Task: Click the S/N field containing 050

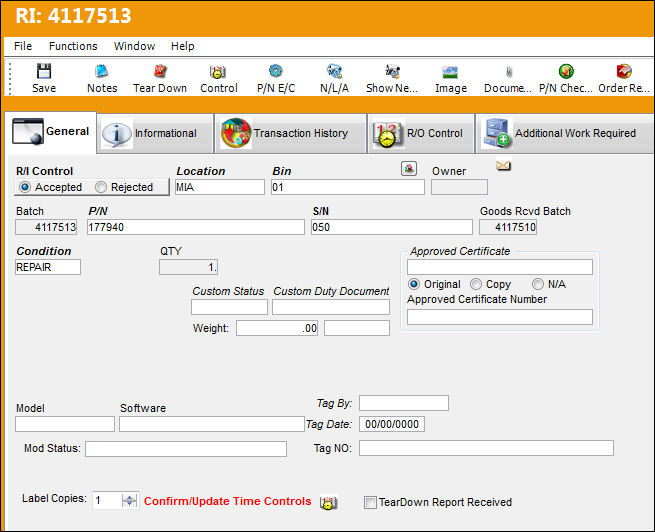Action: pyautogui.click(x=392, y=227)
